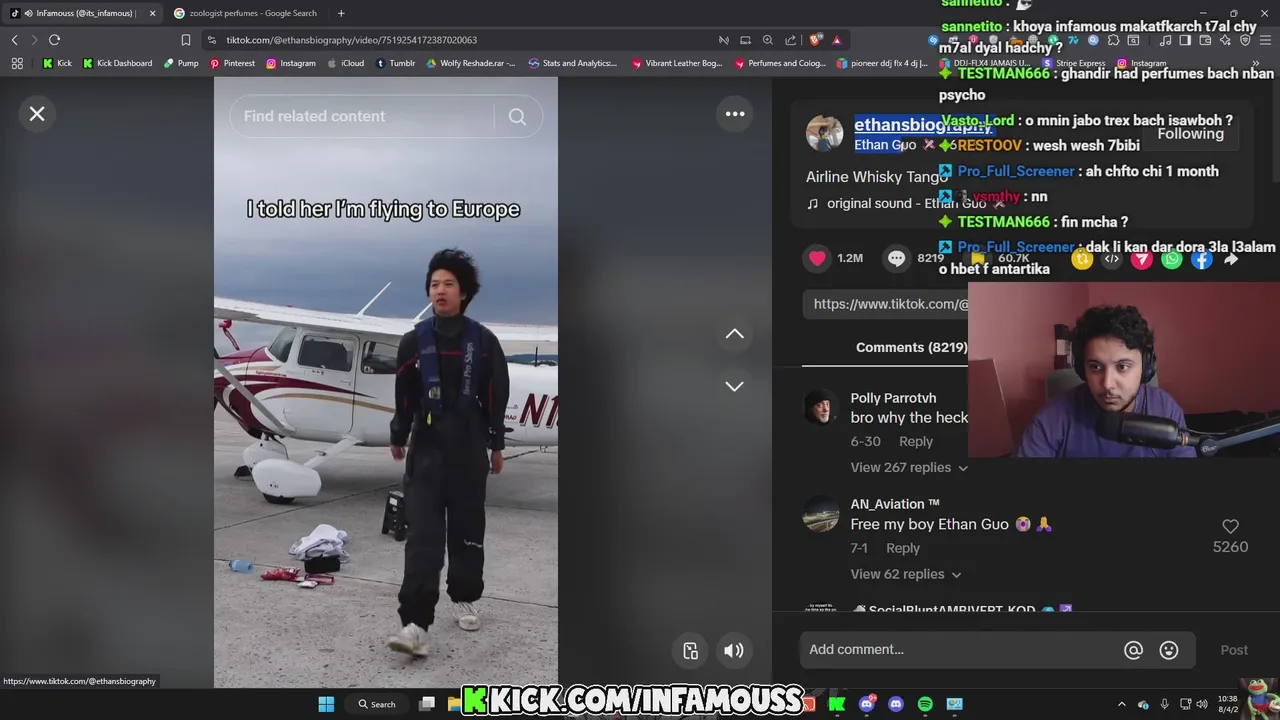This screenshot has height=720, width=1280.
Task: Open the Instagram bookmark in bookmarks bar
Action: tap(291, 63)
